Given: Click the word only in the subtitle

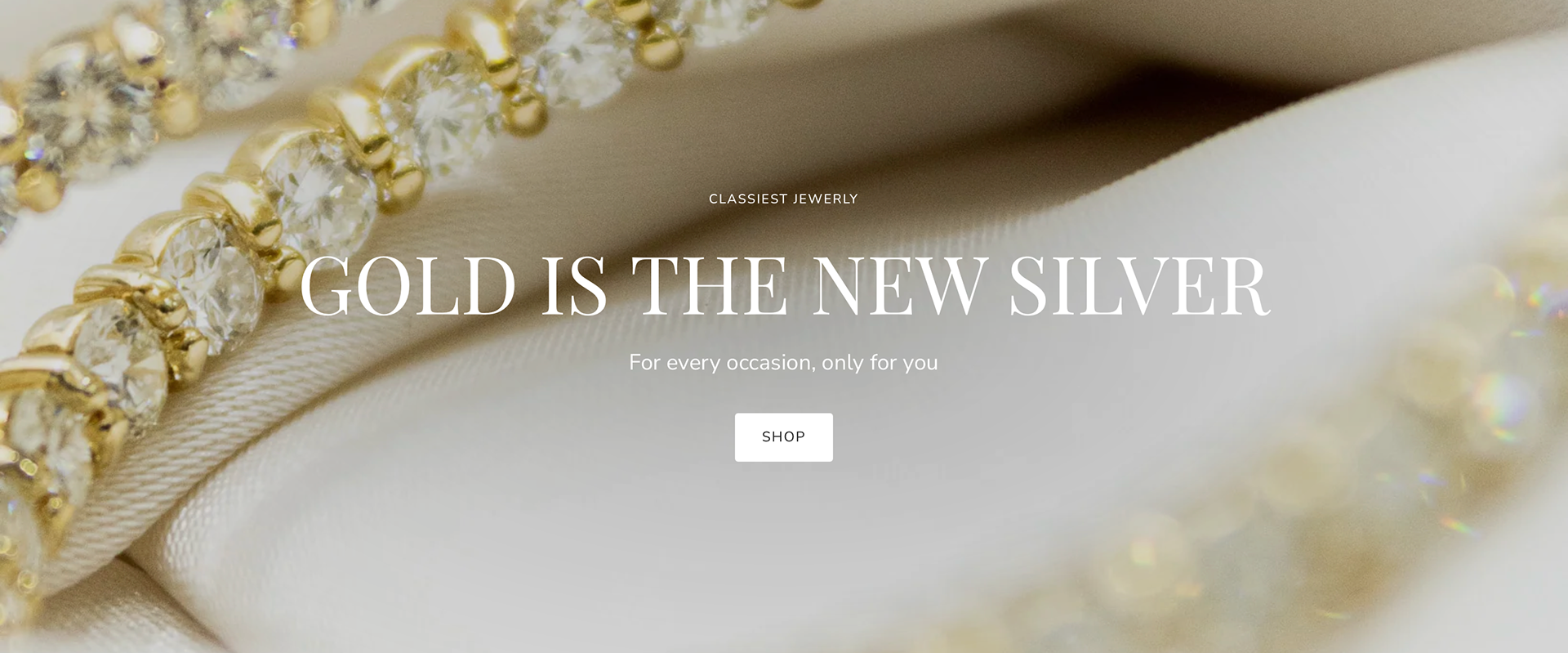Looking at the screenshot, I should pos(842,363).
